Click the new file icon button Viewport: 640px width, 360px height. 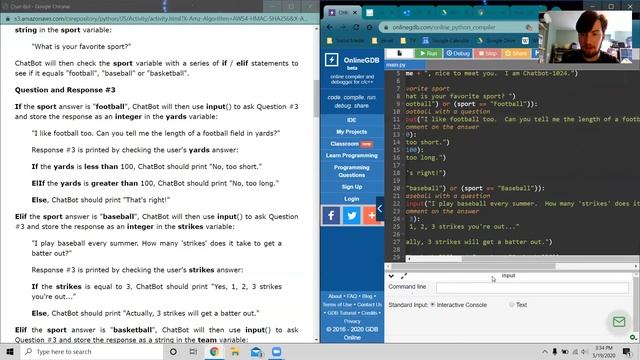[400, 53]
